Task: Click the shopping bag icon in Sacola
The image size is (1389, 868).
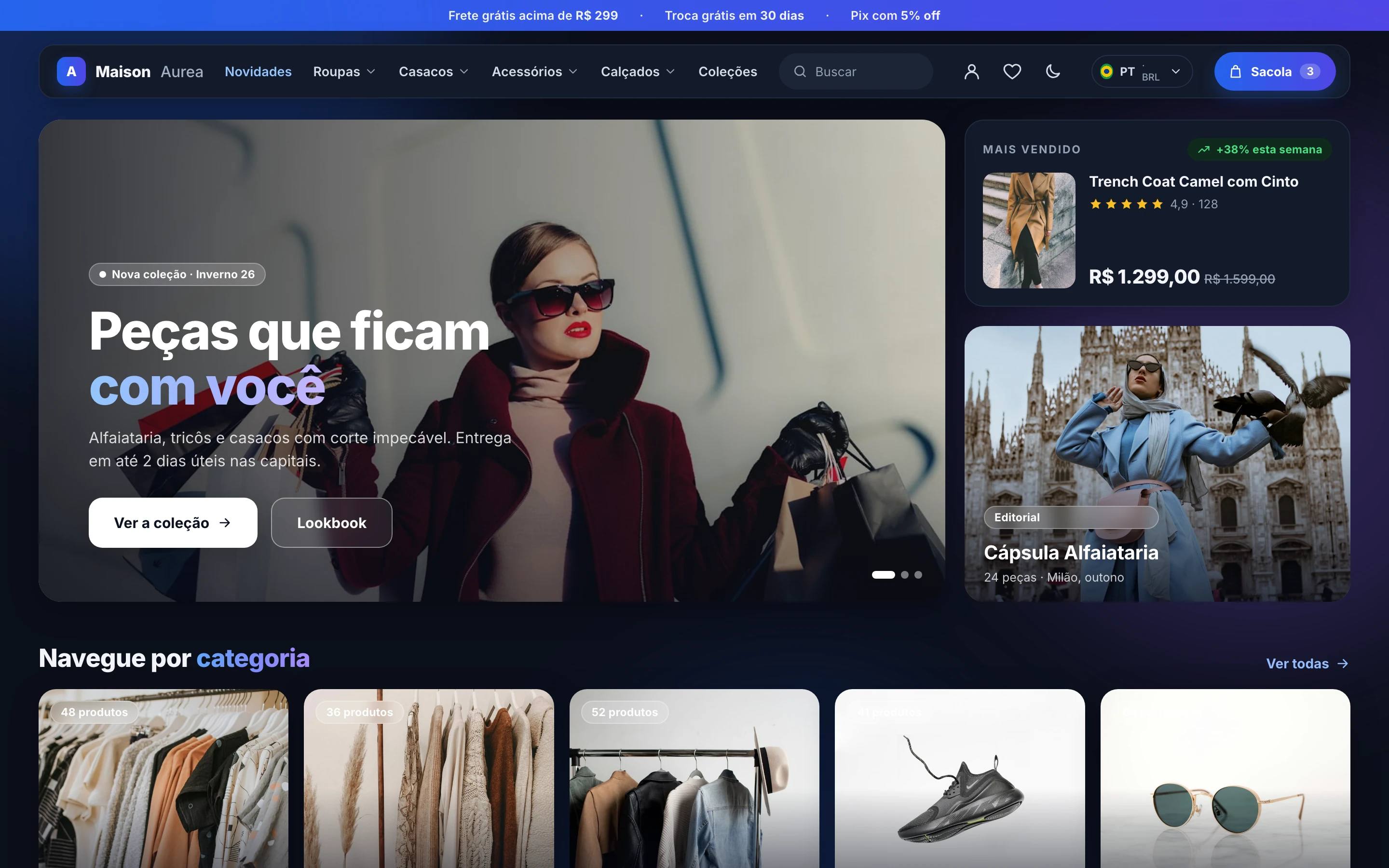Action: (x=1236, y=72)
